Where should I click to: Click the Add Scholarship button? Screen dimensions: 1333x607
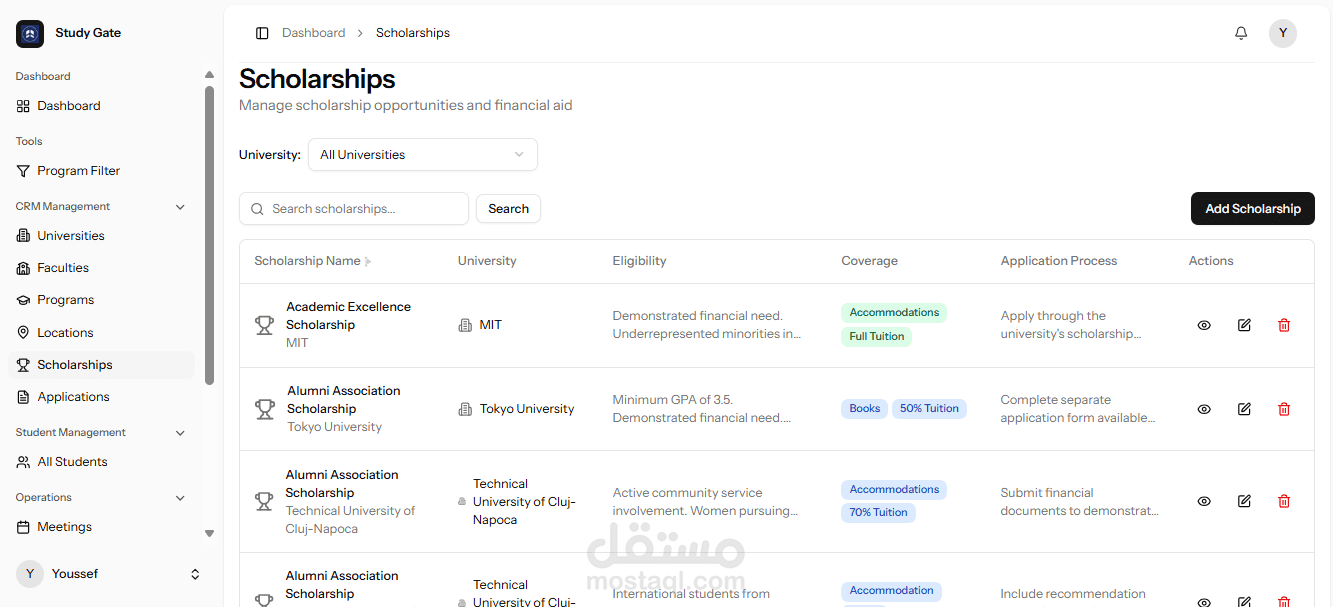(x=1252, y=209)
